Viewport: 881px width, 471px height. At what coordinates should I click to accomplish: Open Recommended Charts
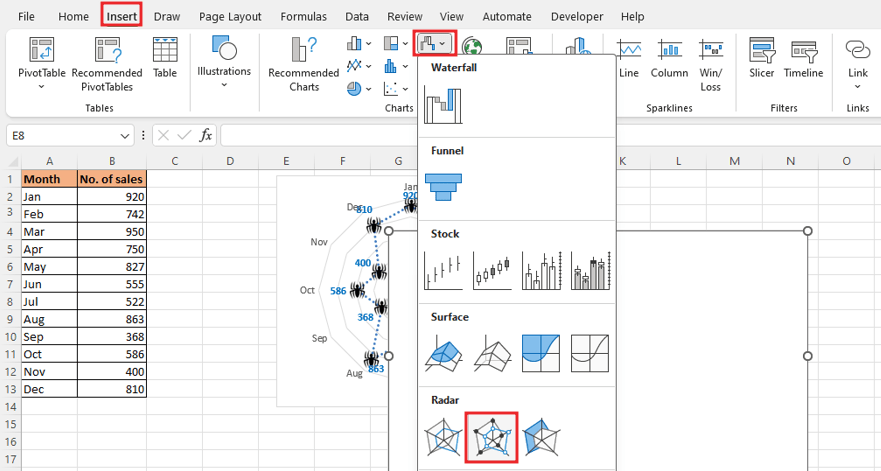pyautogui.click(x=303, y=64)
